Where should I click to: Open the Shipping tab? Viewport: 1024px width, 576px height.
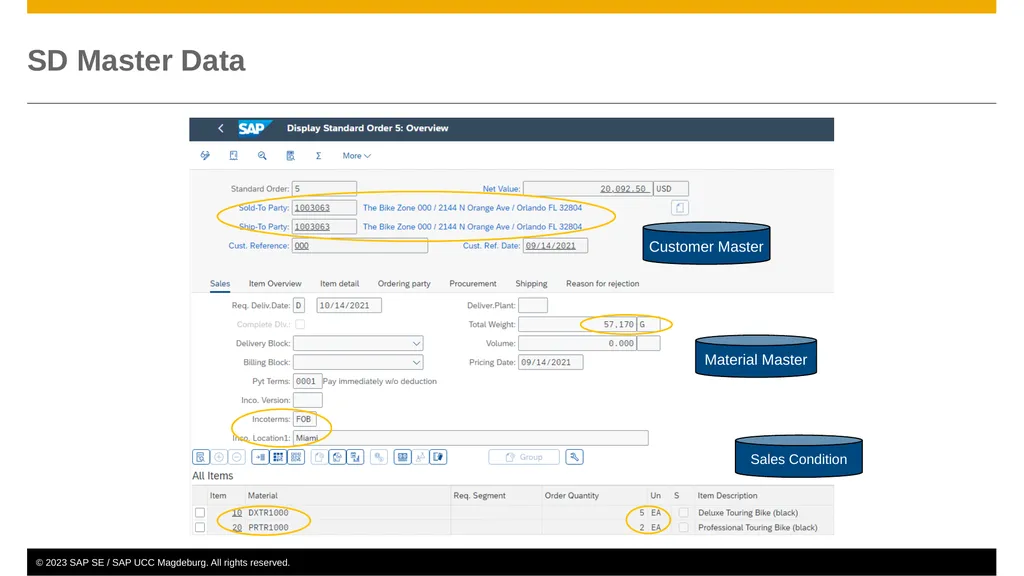pyautogui.click(x=532, y=283)
